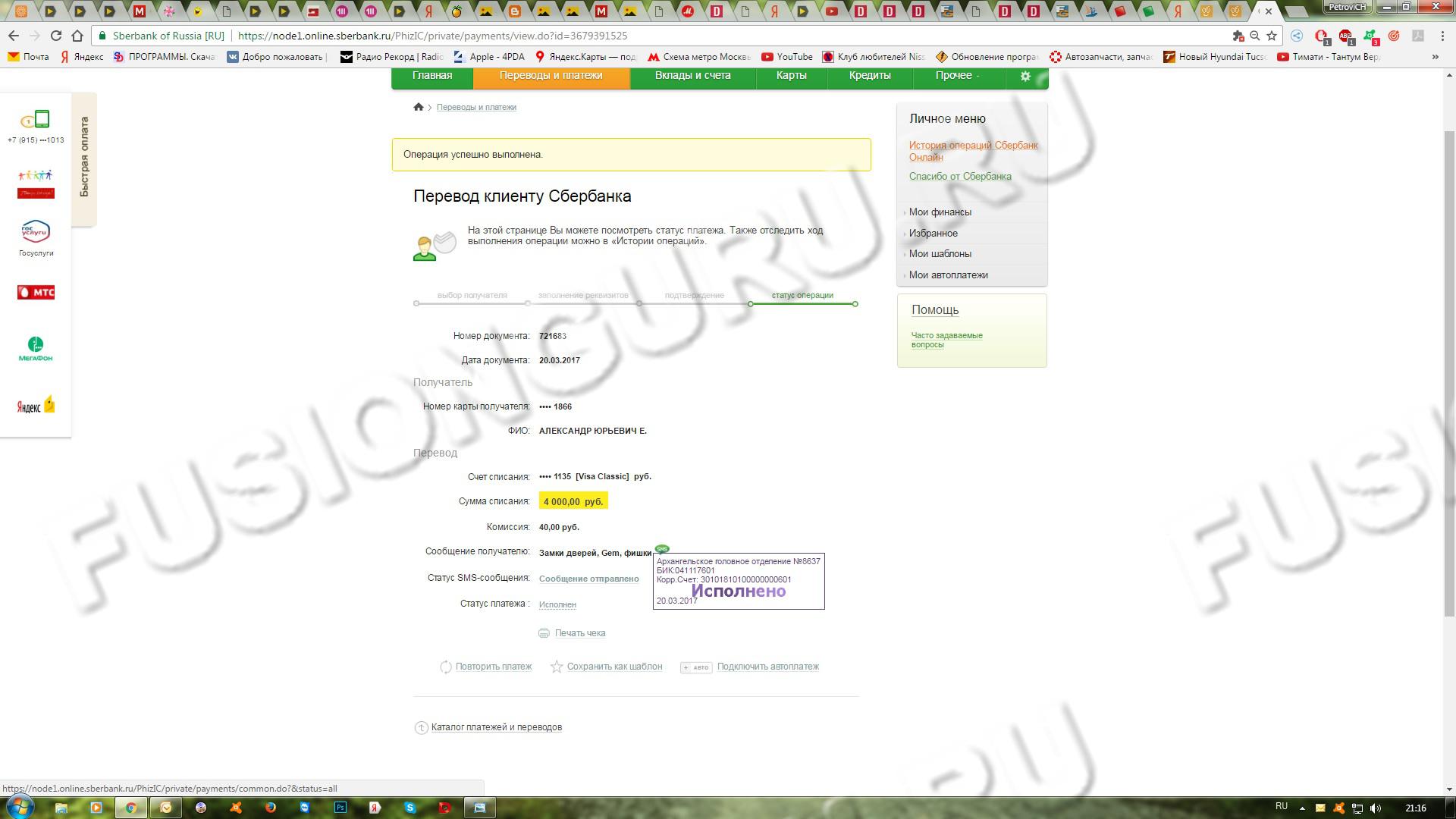
Task: Open Часто задаваемые вопросы help link
Action: 947,340
